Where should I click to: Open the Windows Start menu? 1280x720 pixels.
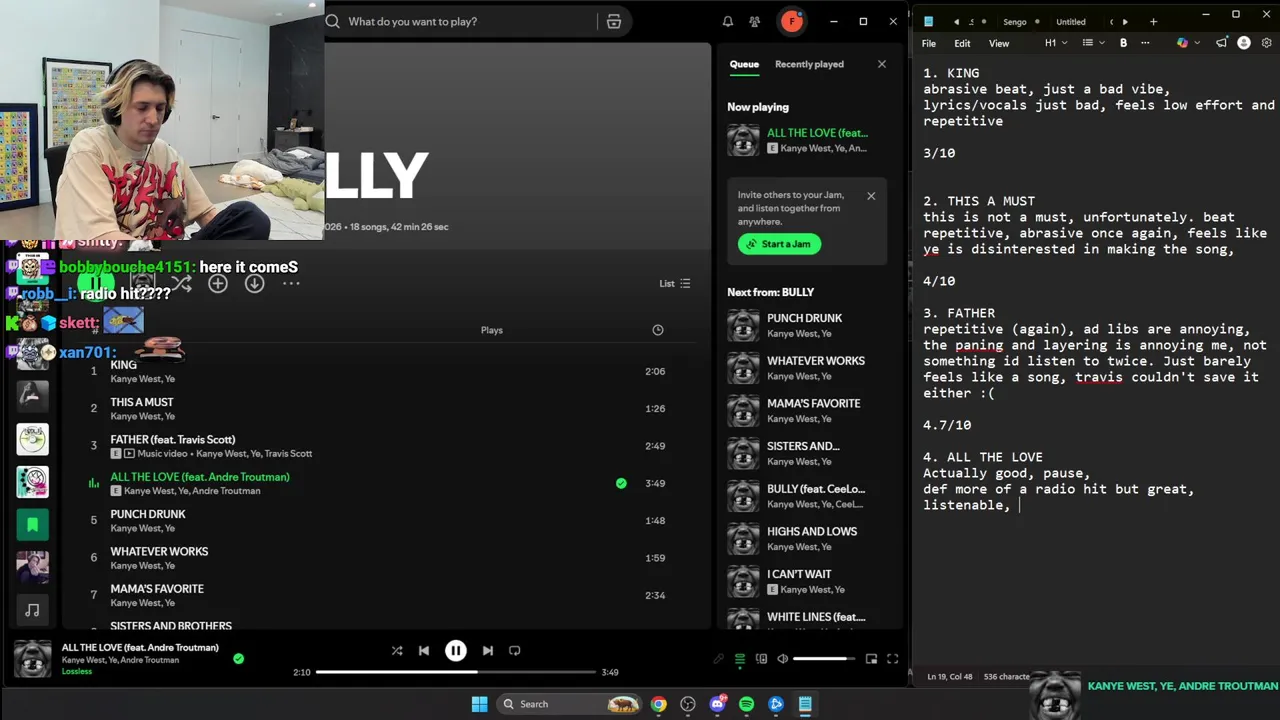(x=479, y=704)
